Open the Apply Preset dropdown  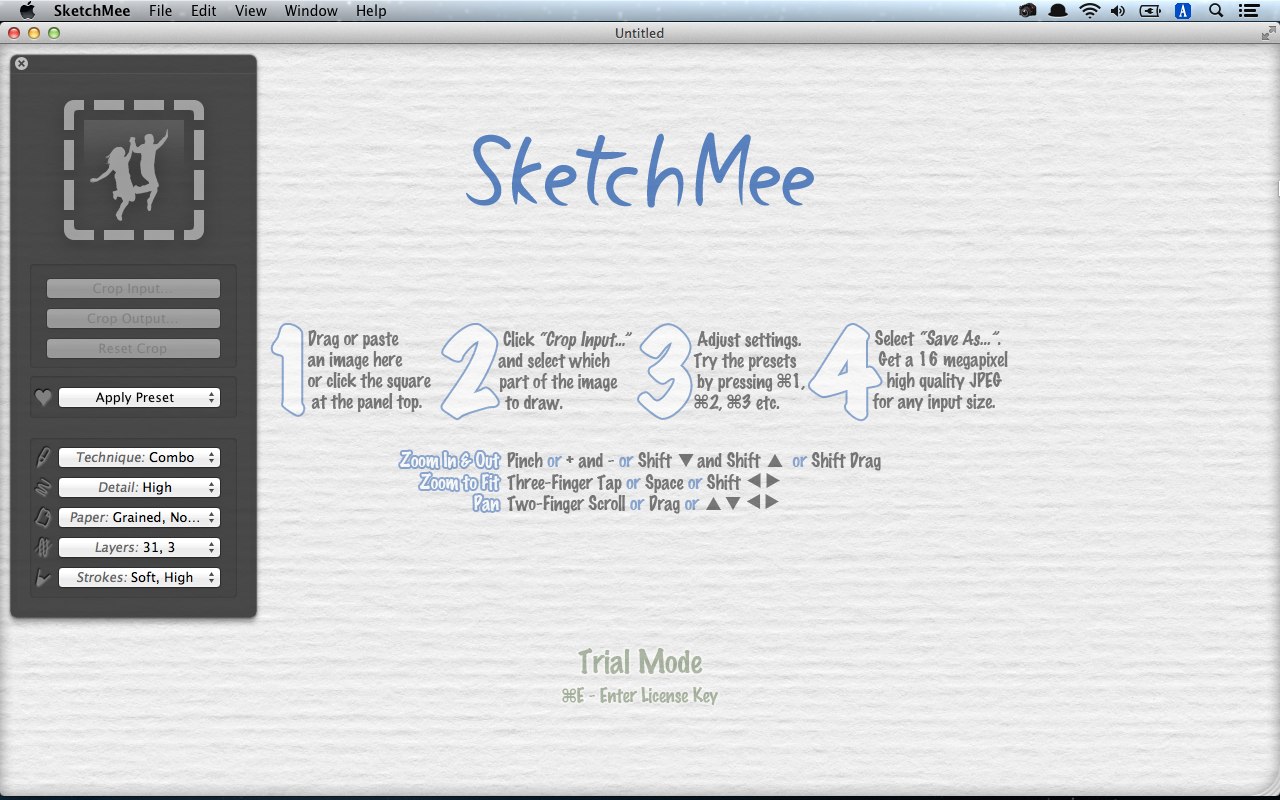point(139,398)
